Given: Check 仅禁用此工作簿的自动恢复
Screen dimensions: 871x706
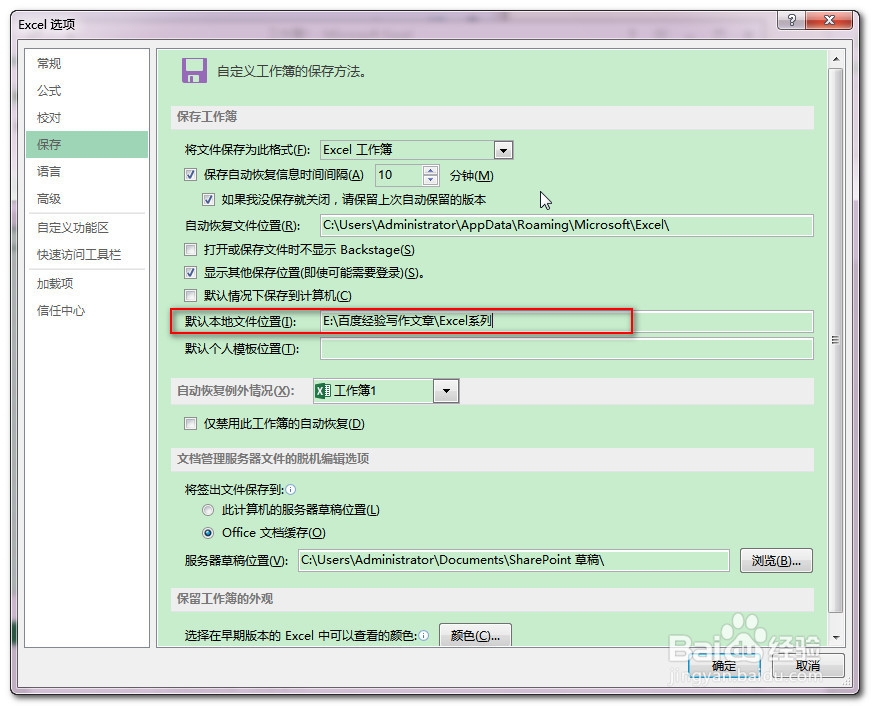Looking at the screenshot, I should (x=189, y=424).
